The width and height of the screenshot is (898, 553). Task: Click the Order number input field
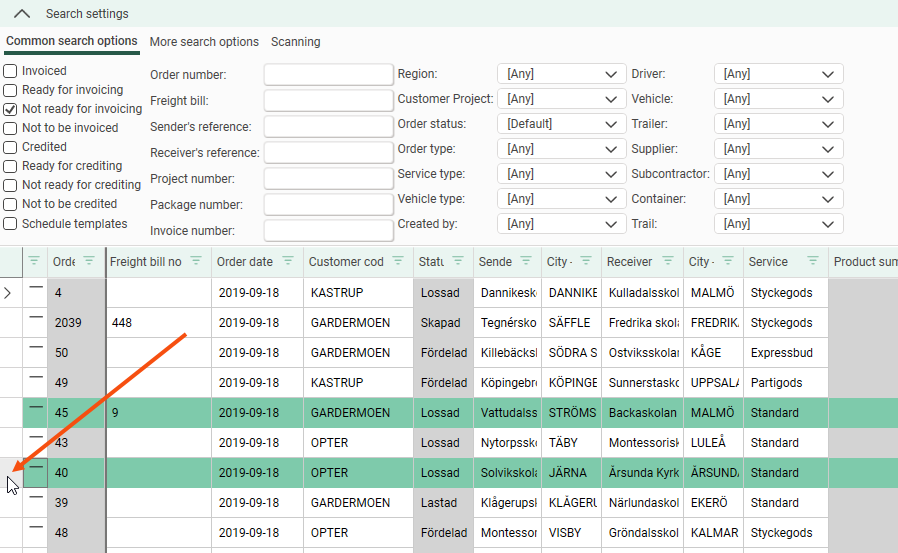click(x=328, y=75)
